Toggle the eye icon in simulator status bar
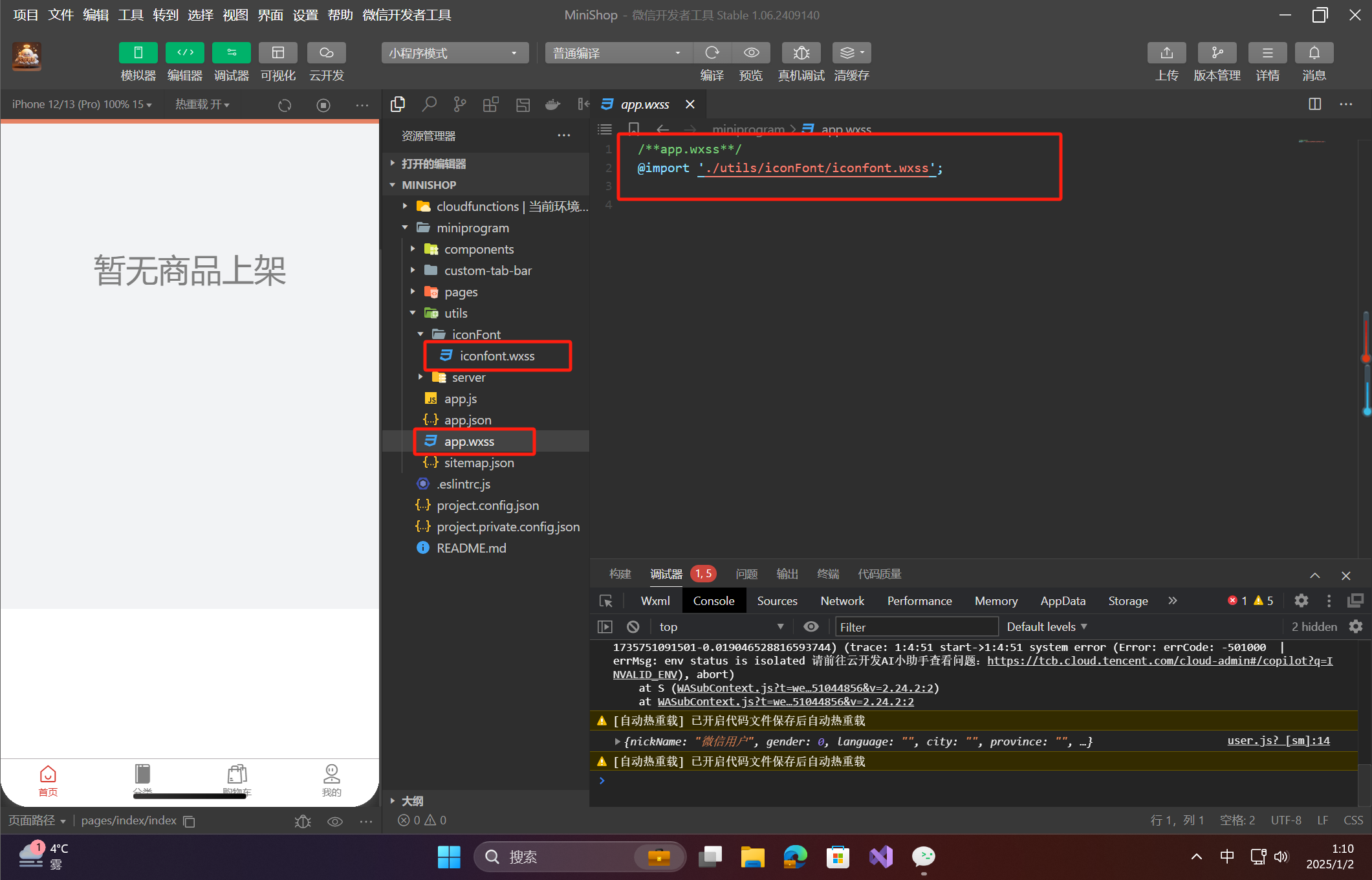 (x=335, y=820)
